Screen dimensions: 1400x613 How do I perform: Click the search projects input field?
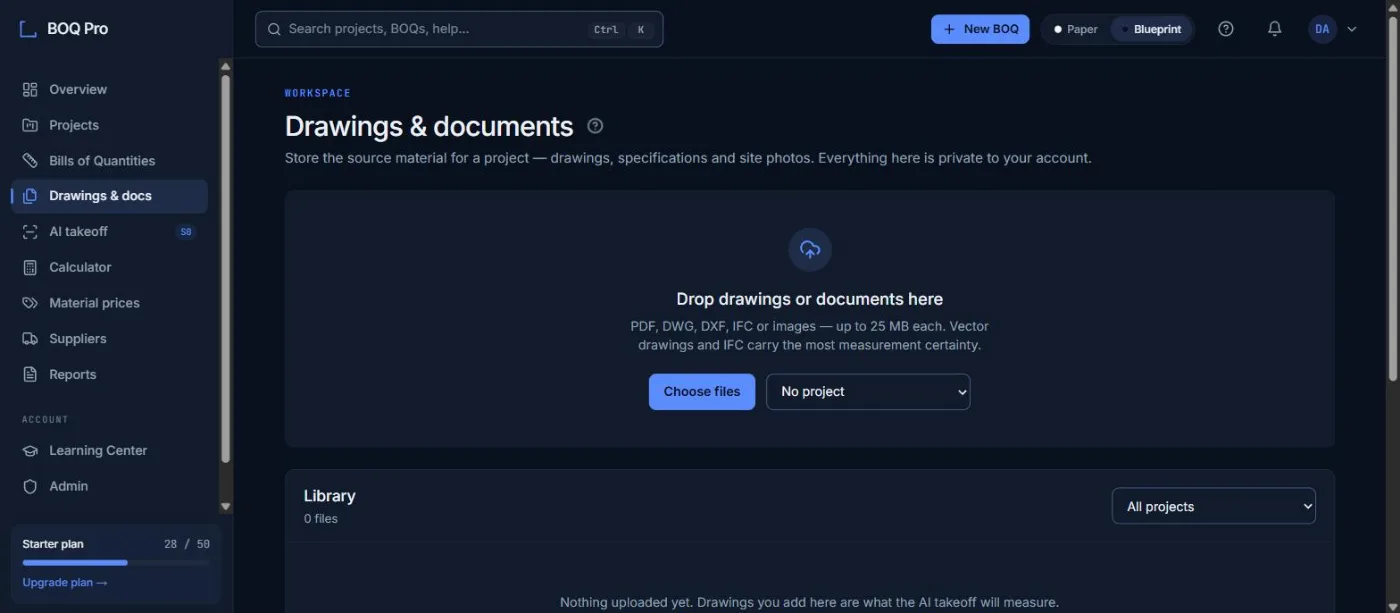coord(459,29)
